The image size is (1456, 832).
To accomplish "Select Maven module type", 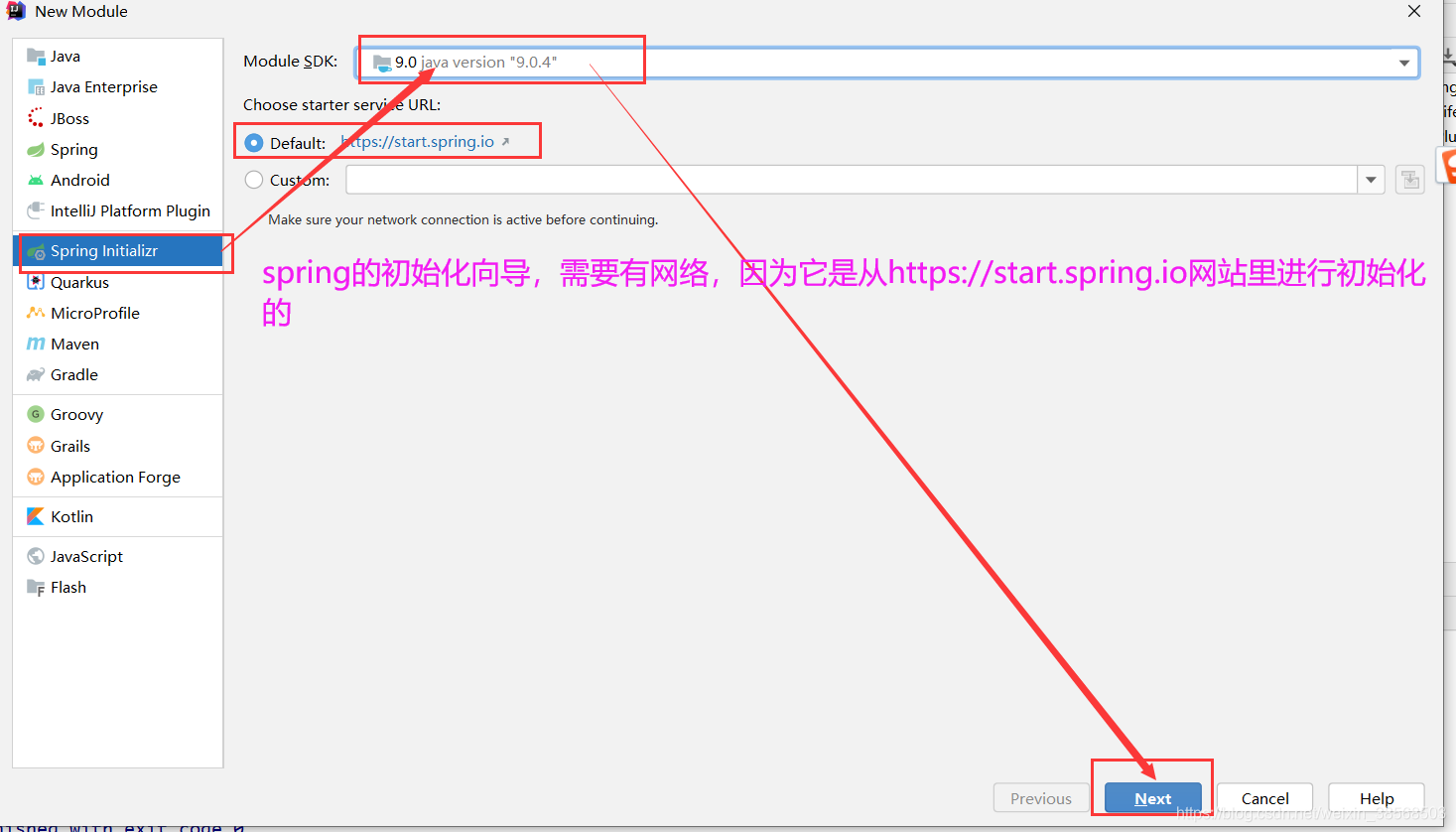I will pos(118,344).
